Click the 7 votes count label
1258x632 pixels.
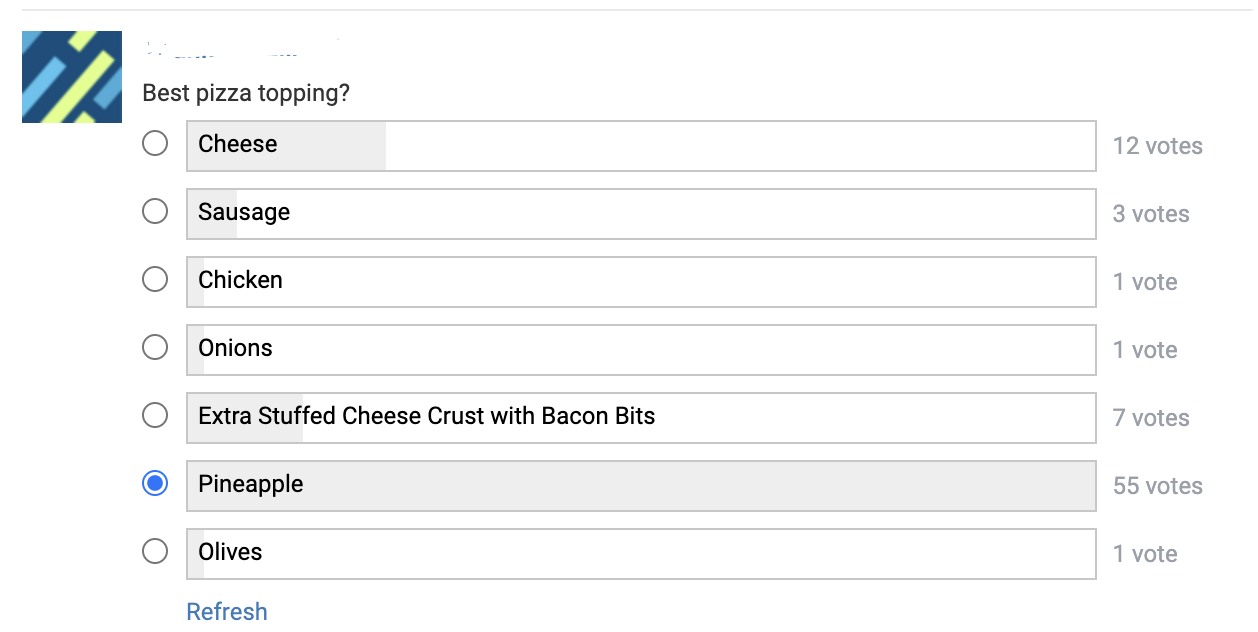(1151, 418)
